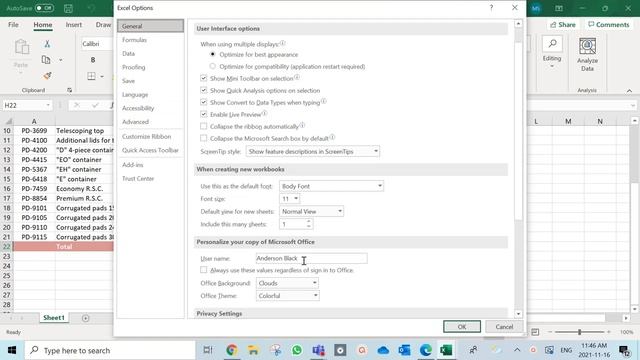Click the dialog vertical scrollbar
The image size is (640, 360).
click(518, 131)
